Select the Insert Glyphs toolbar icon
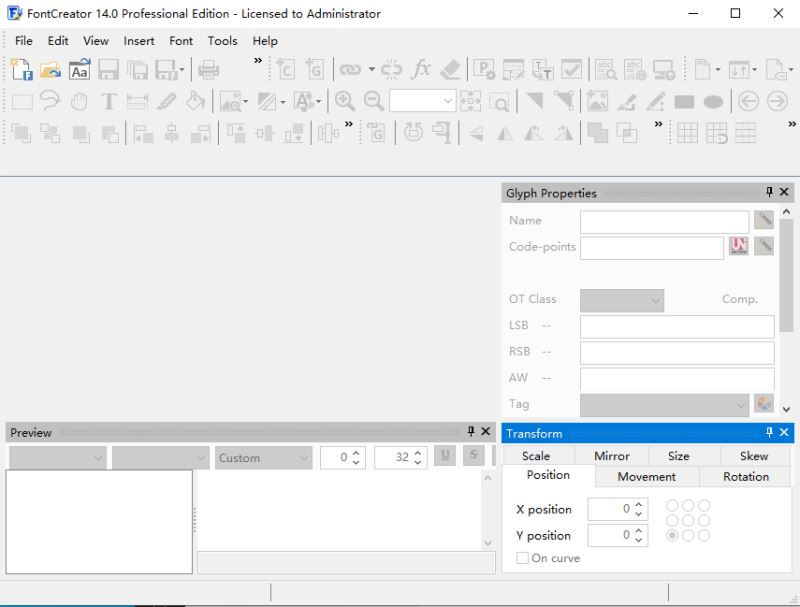This screenshot has height=607, width=800. (x=313, y=71)
